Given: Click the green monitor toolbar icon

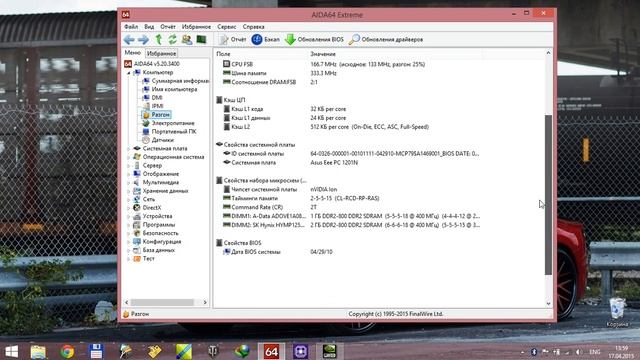Looking at the screenshot, I should [201, 39].
